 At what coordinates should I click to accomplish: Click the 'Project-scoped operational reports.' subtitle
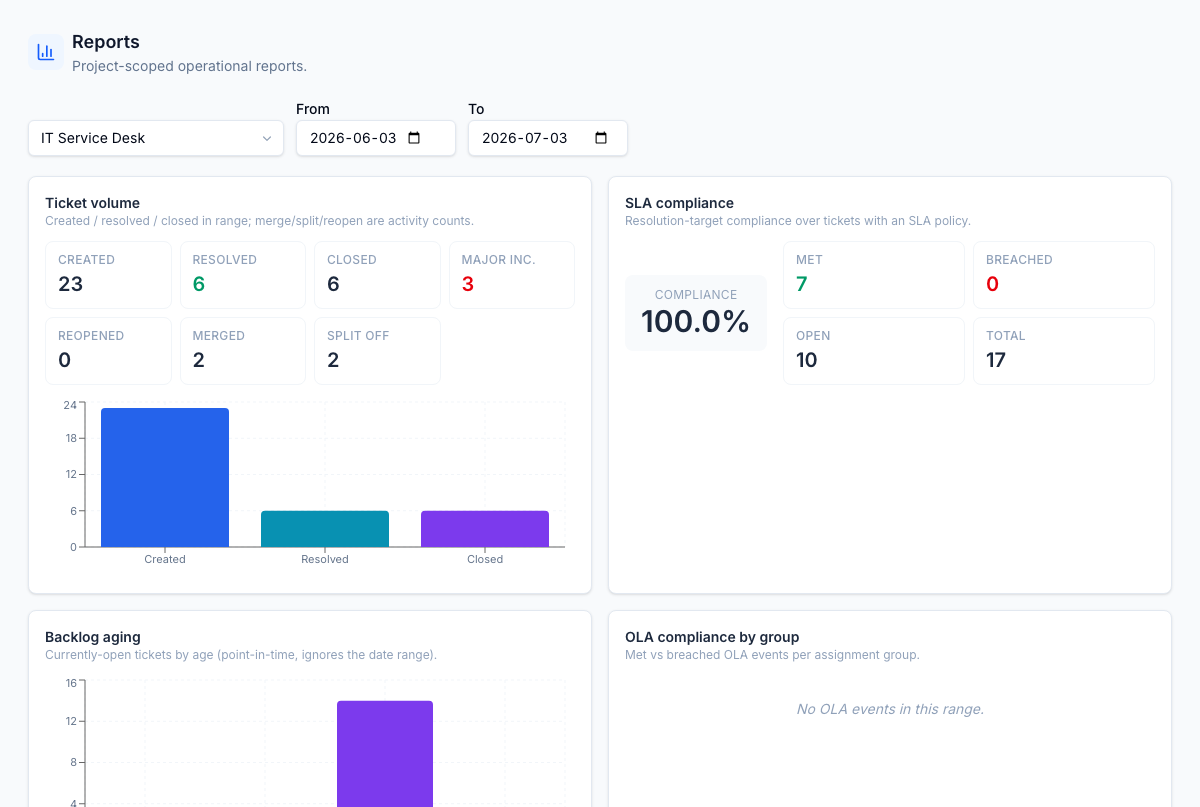click(x=189, y=66)
